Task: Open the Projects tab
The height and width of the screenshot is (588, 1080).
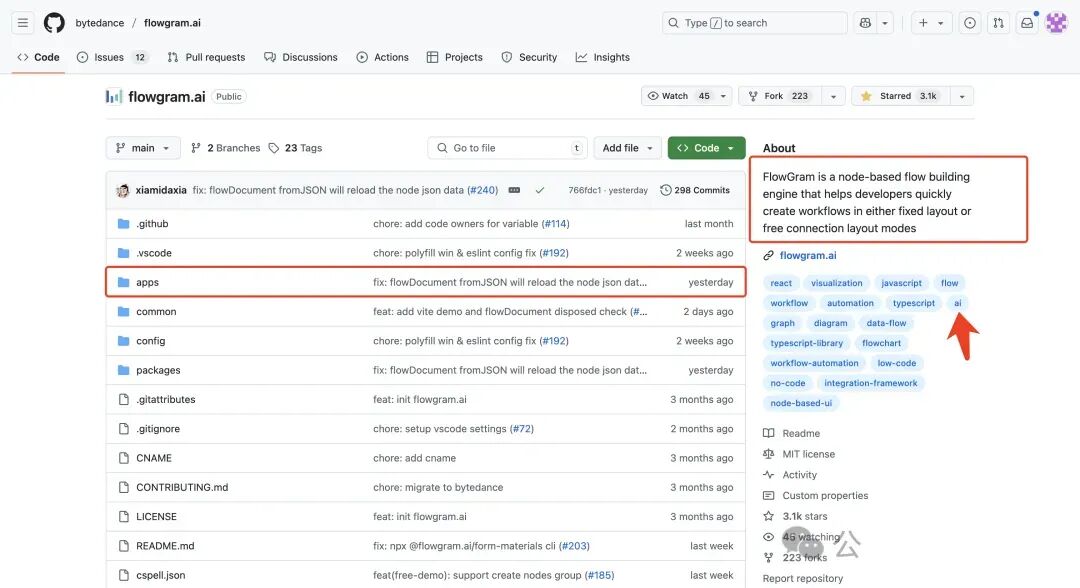Action: point(455,57)
